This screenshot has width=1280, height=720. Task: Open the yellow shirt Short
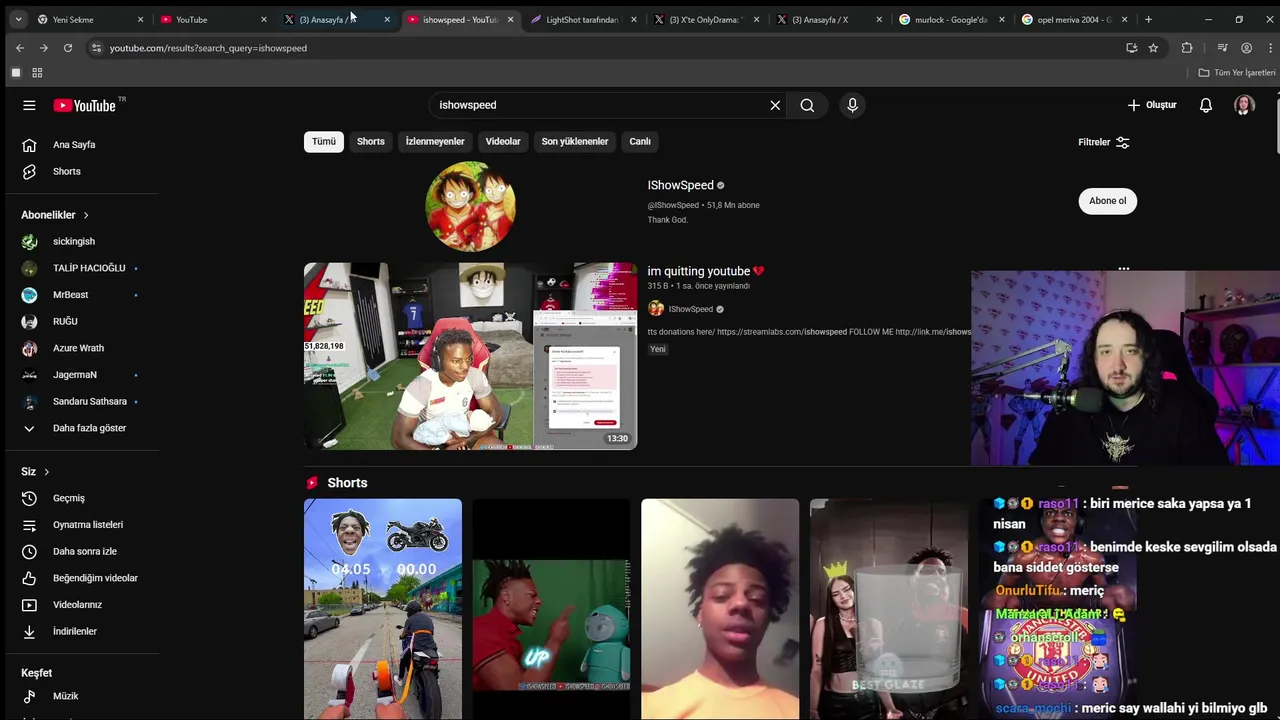pyautogui.click(x=720, y=609)
